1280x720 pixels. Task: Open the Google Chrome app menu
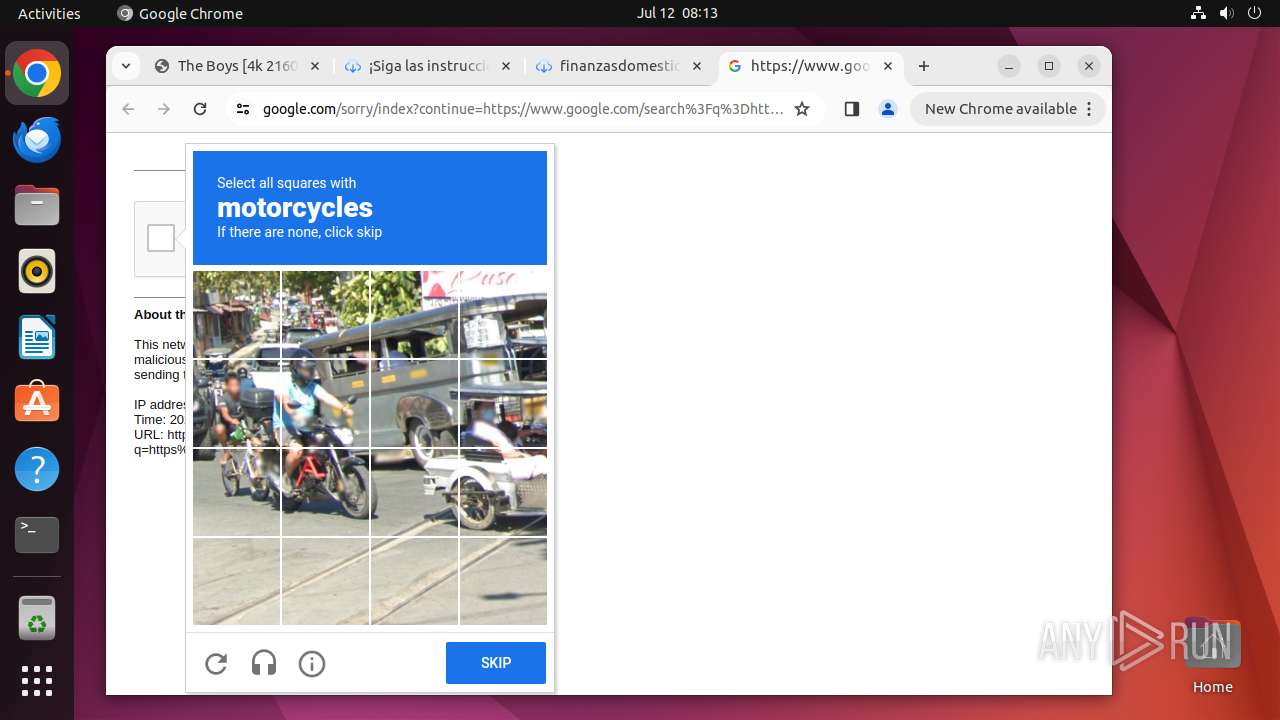(180, 13)
